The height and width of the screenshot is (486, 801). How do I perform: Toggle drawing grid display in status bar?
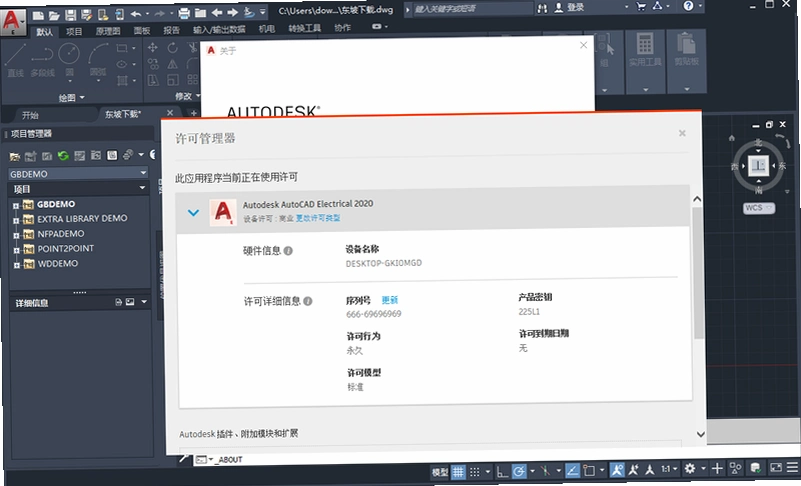(458, 472)
